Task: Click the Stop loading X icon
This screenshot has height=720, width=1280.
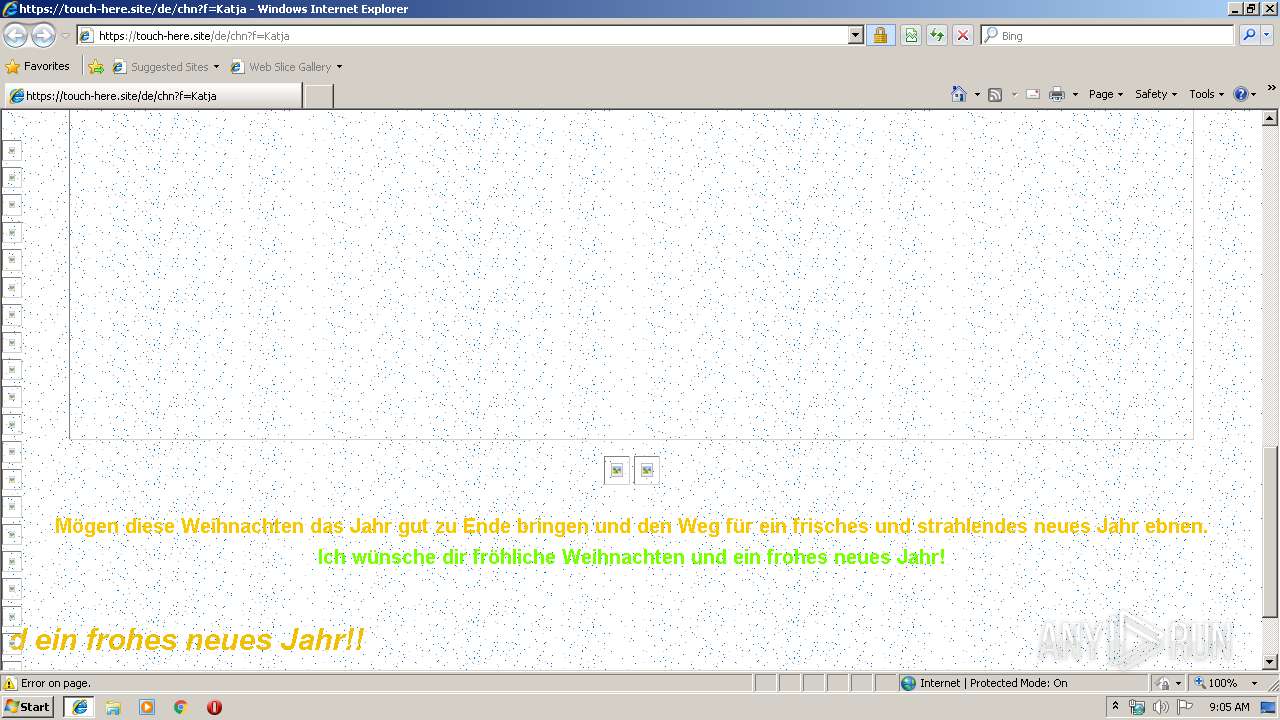Action: 963,35
